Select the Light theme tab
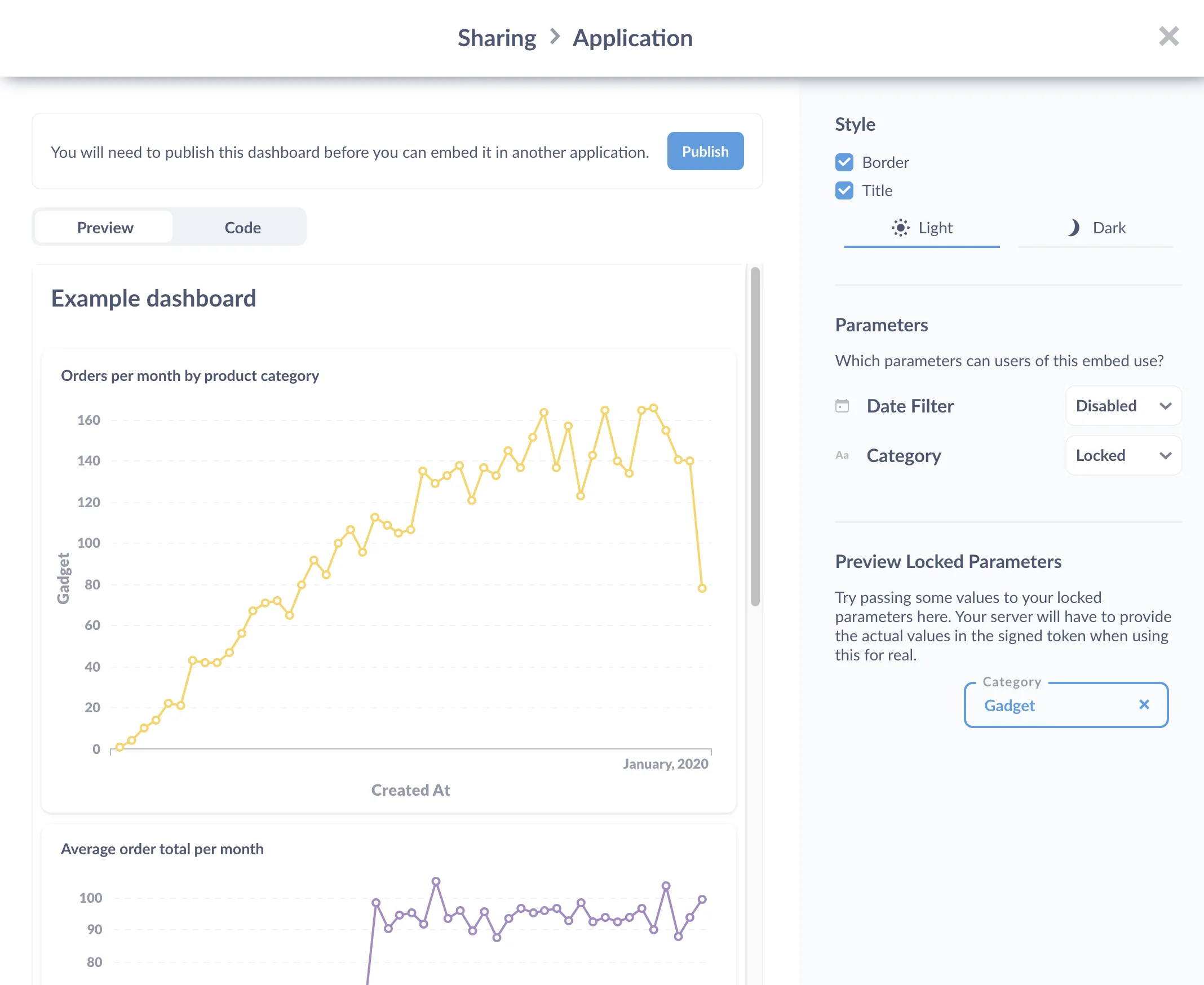1204x985 pixels. (x=922, y=229)
